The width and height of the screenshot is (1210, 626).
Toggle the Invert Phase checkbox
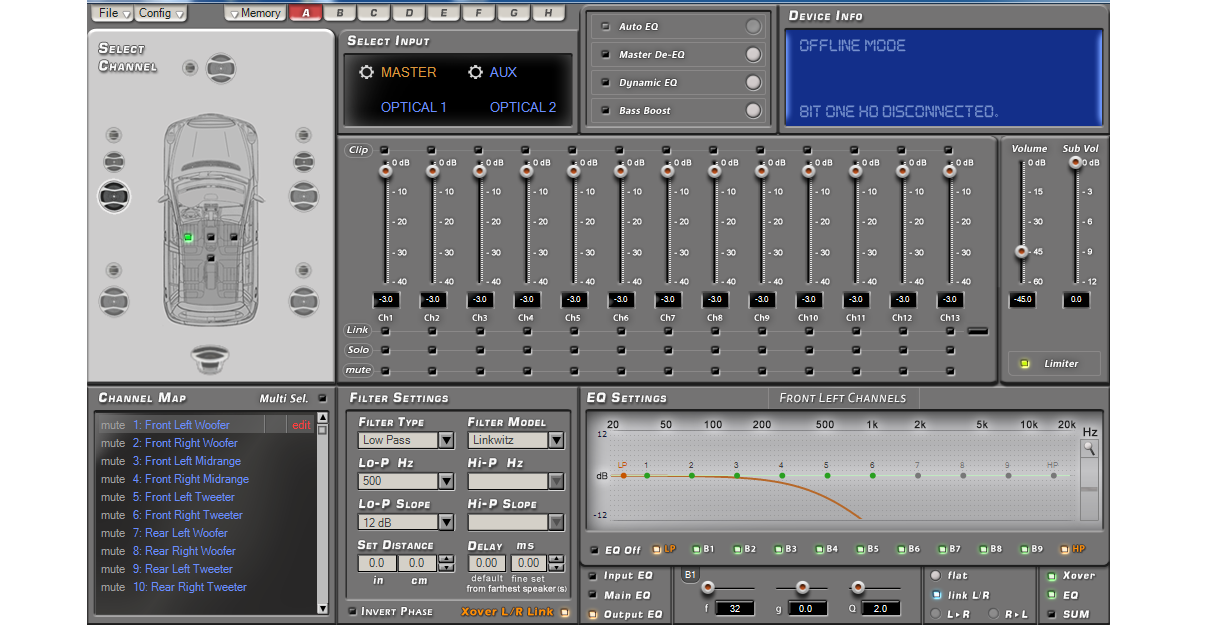point(352,611)
